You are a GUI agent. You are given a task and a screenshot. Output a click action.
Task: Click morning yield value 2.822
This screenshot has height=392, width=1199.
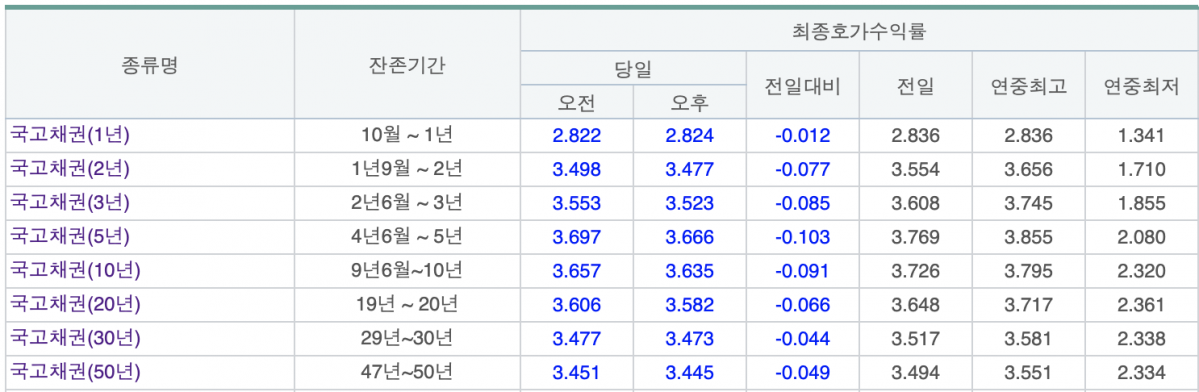point(577,136)
